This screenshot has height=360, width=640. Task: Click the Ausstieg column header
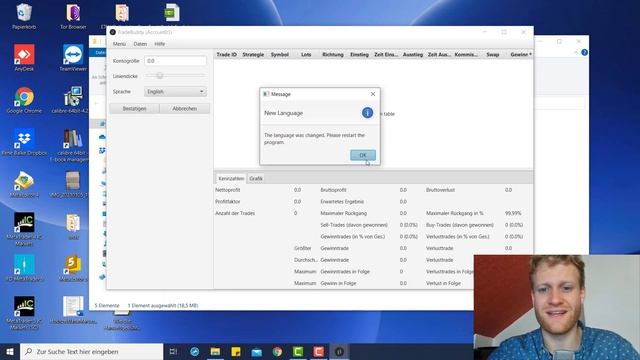tap(413, 54)
